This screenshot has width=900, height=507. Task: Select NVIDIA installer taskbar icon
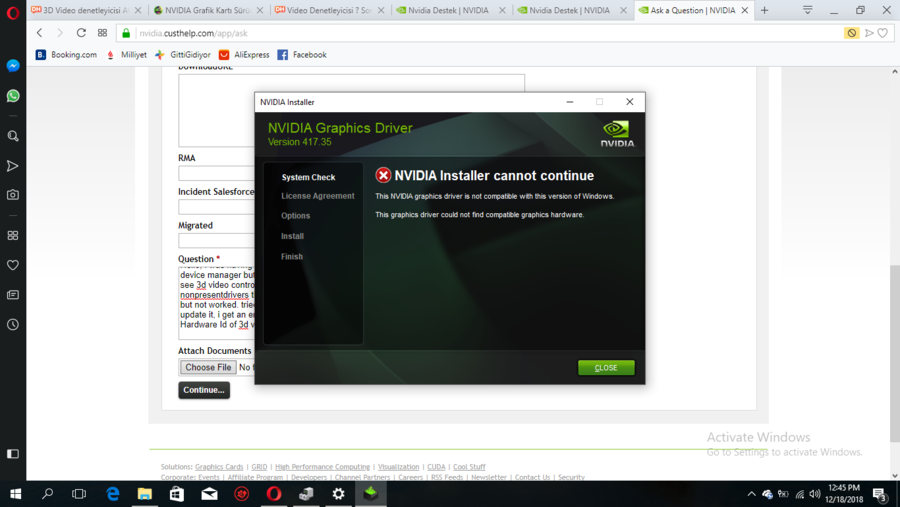click(x=371, y=494)
